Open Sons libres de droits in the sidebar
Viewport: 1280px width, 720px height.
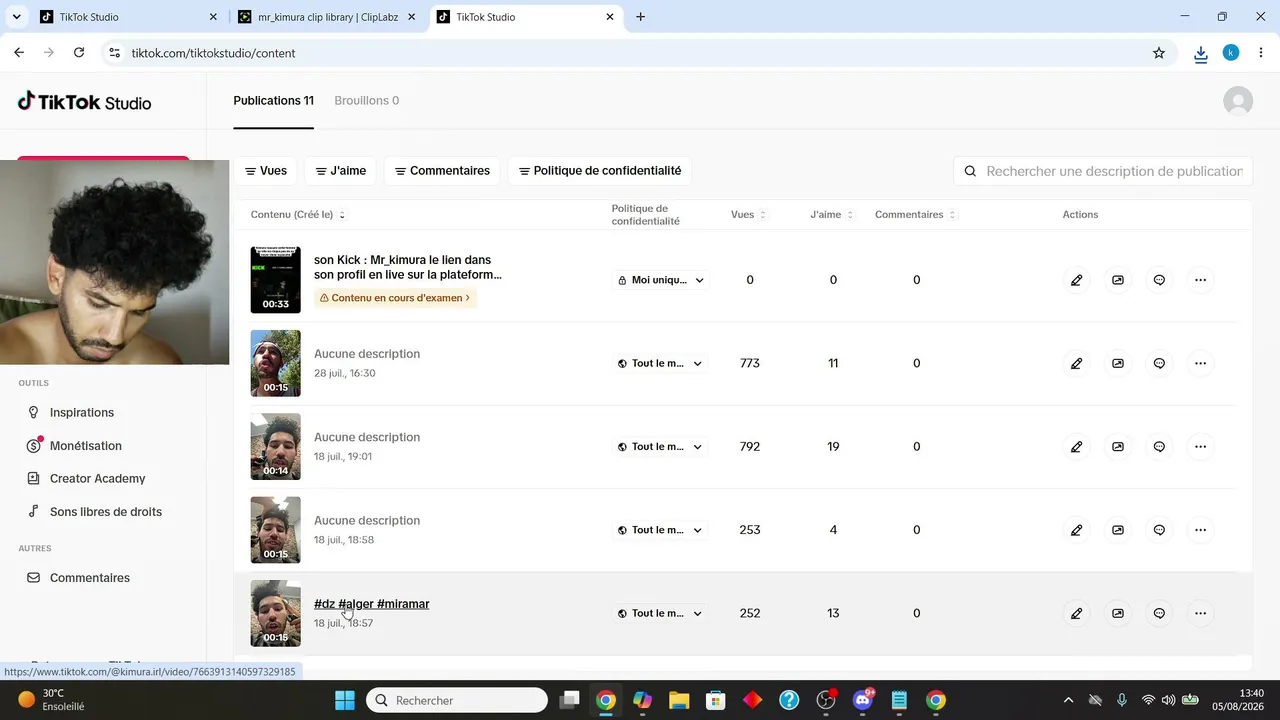click(x=106, y=512)
